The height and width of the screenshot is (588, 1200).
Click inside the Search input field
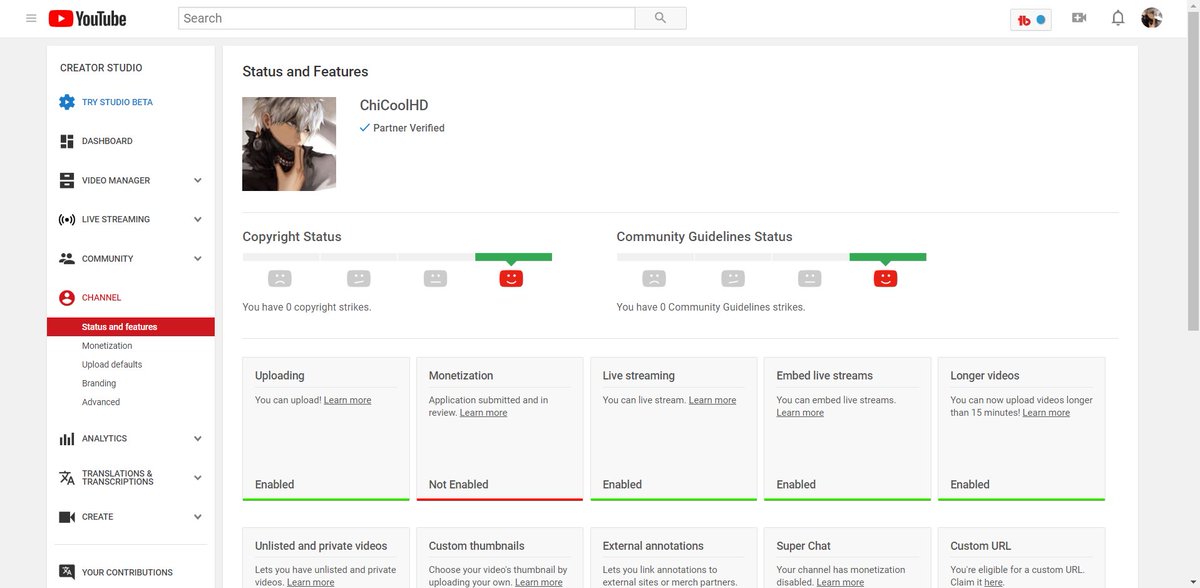[x=406, y=18]
